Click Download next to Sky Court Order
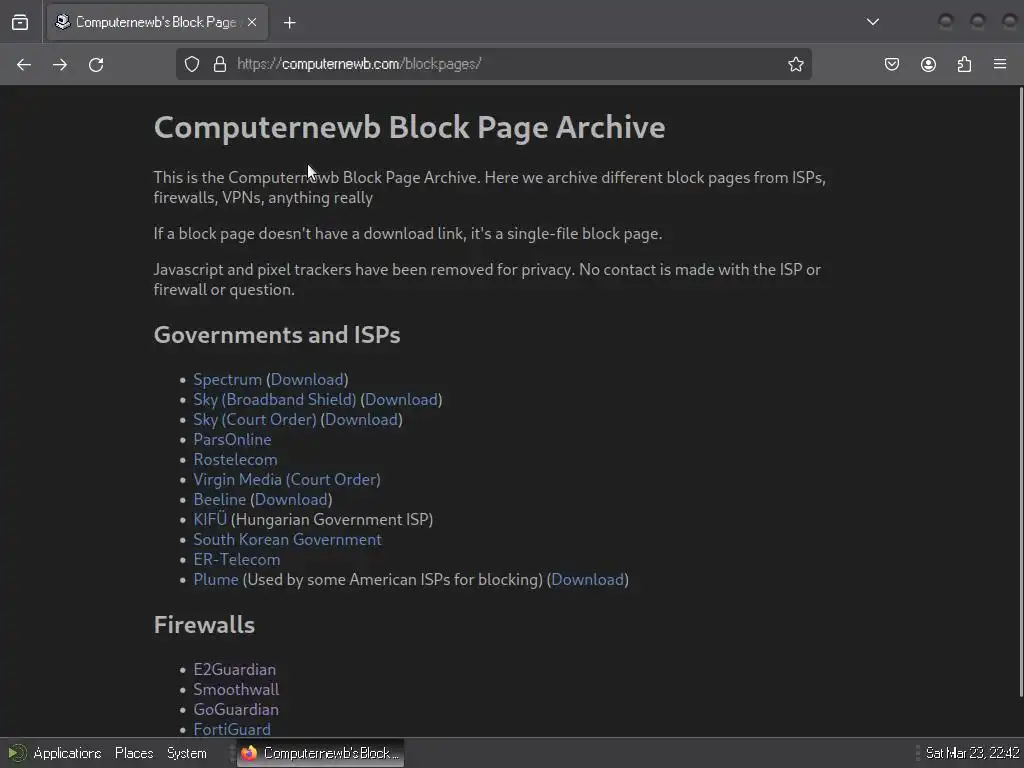The image size is (1024, 768). 361,419
